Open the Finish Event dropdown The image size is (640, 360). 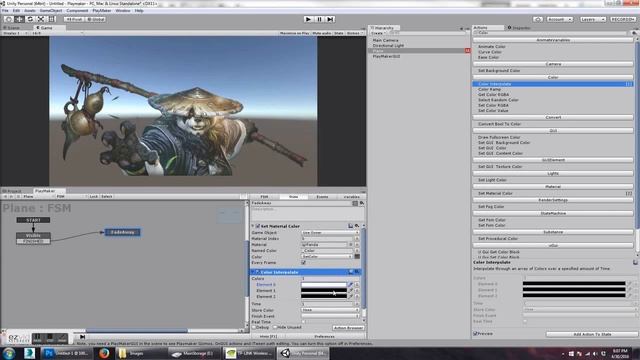click(330, 316)
